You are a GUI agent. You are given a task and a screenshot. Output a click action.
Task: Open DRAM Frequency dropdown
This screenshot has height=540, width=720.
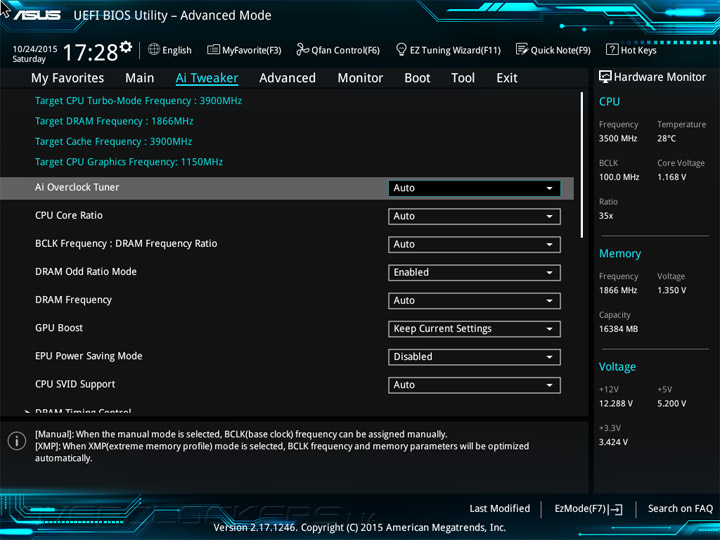click(474, 301)
